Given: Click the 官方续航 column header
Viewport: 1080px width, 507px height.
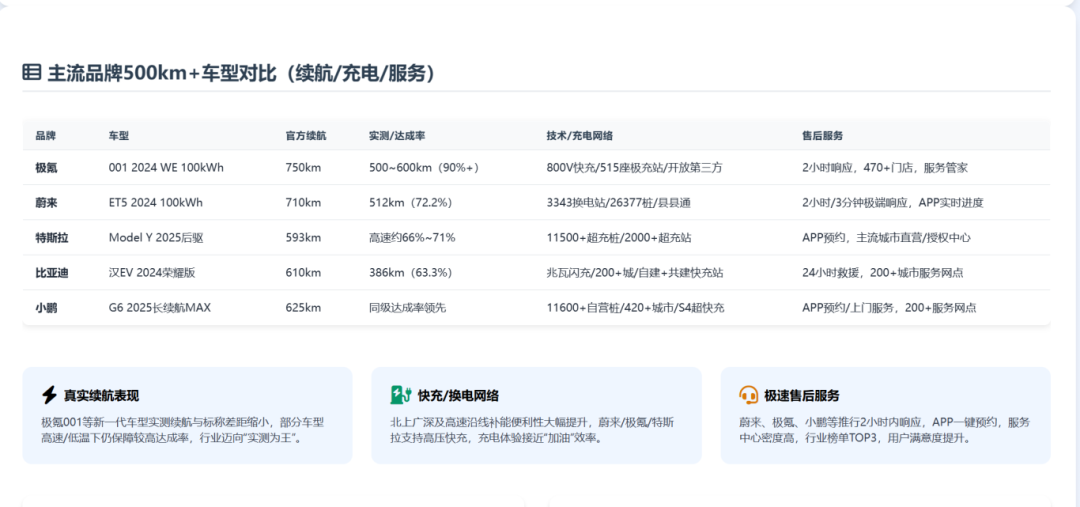Looking at the screenshot, I should click(306, 136).
